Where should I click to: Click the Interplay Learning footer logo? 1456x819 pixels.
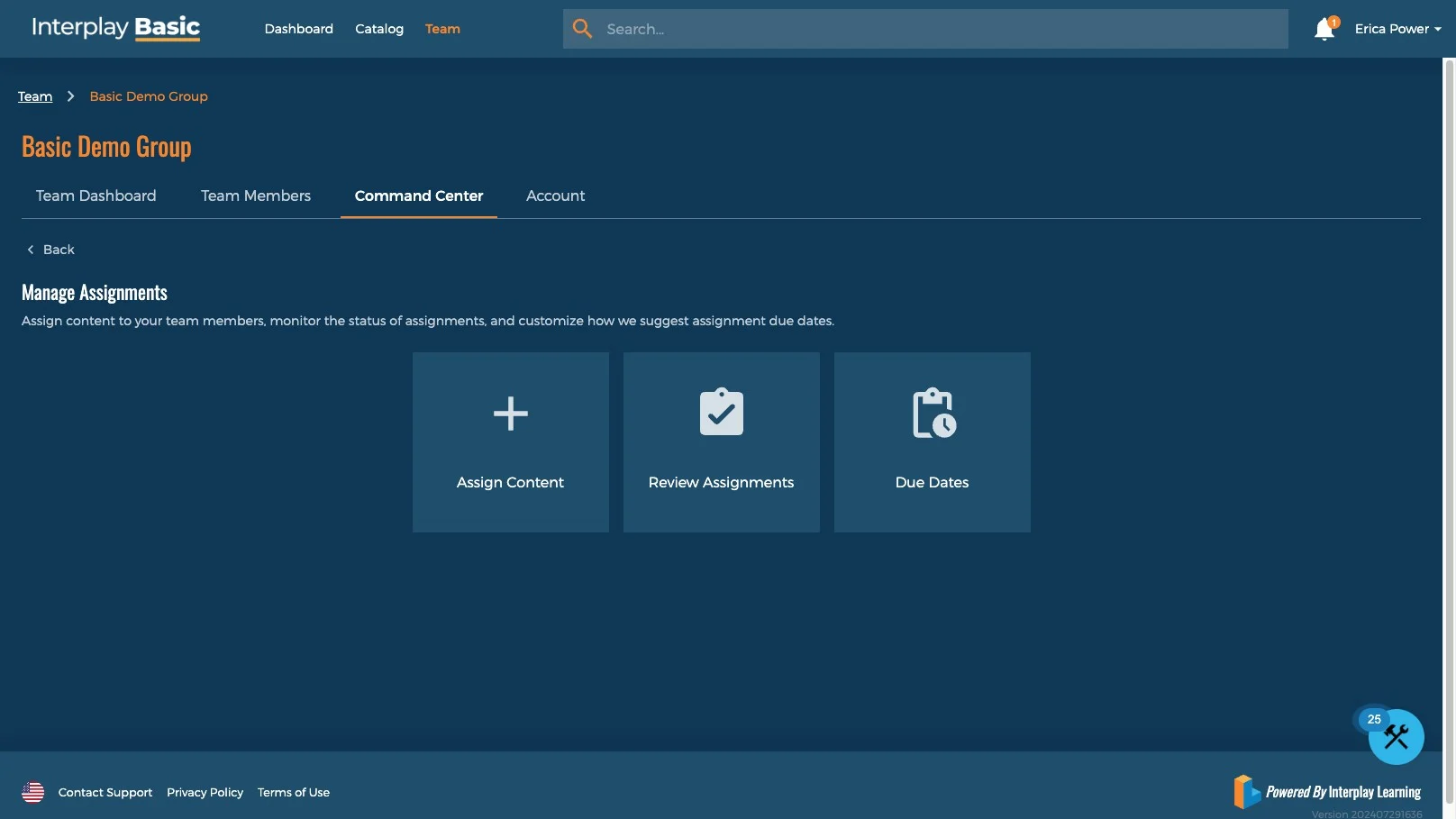point(1327,791)
